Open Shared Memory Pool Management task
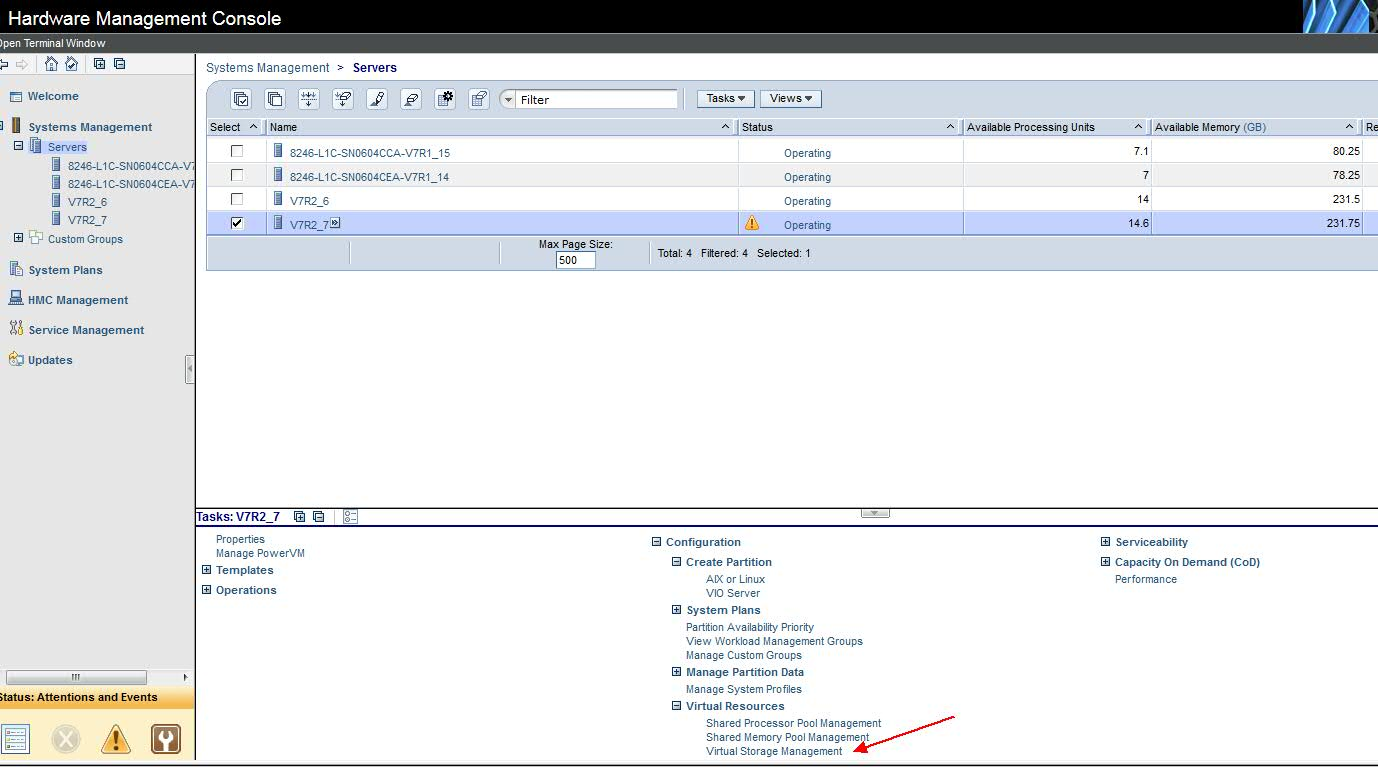 click(x=787, y=737)
